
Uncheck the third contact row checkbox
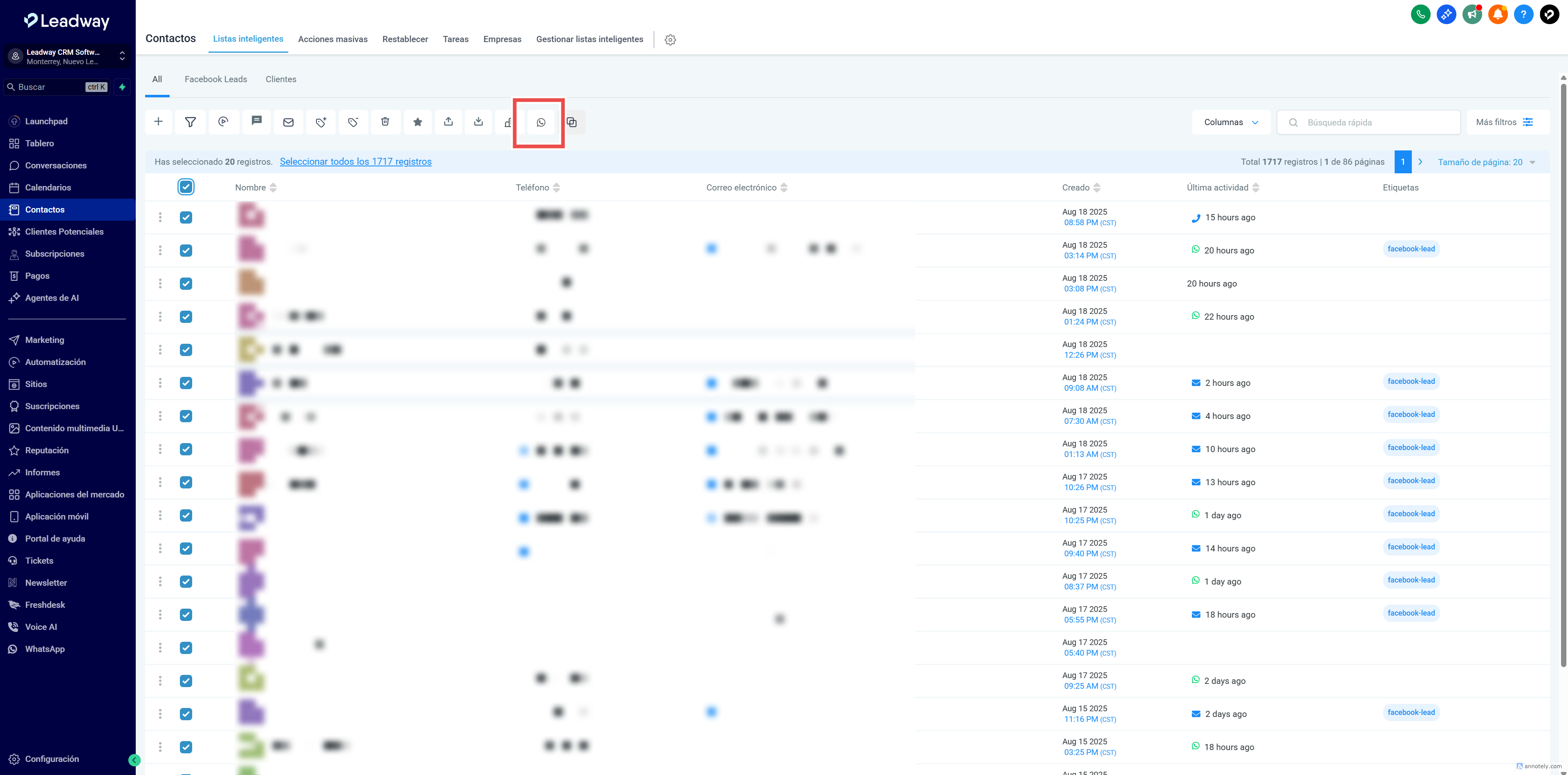click(x=186, y=284)
